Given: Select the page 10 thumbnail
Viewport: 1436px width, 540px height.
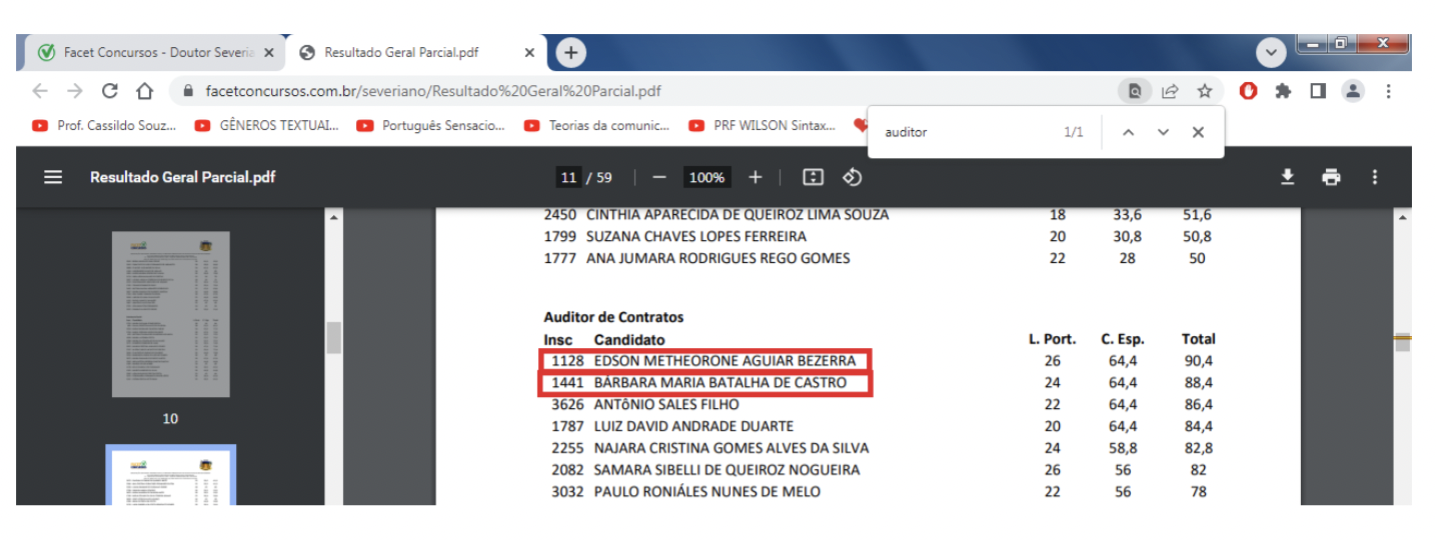Looking at the screenshot, I should point(170,315).
